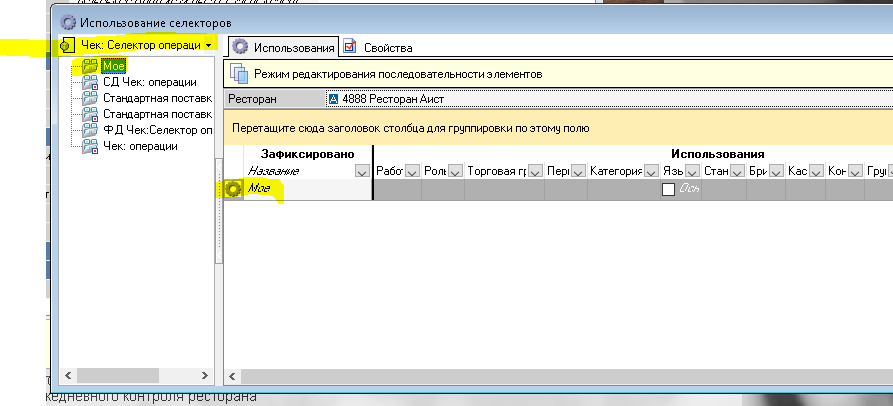Select the Мое item in the tree
Viewport: 893px width, 406px height.
tap(111, 66)
